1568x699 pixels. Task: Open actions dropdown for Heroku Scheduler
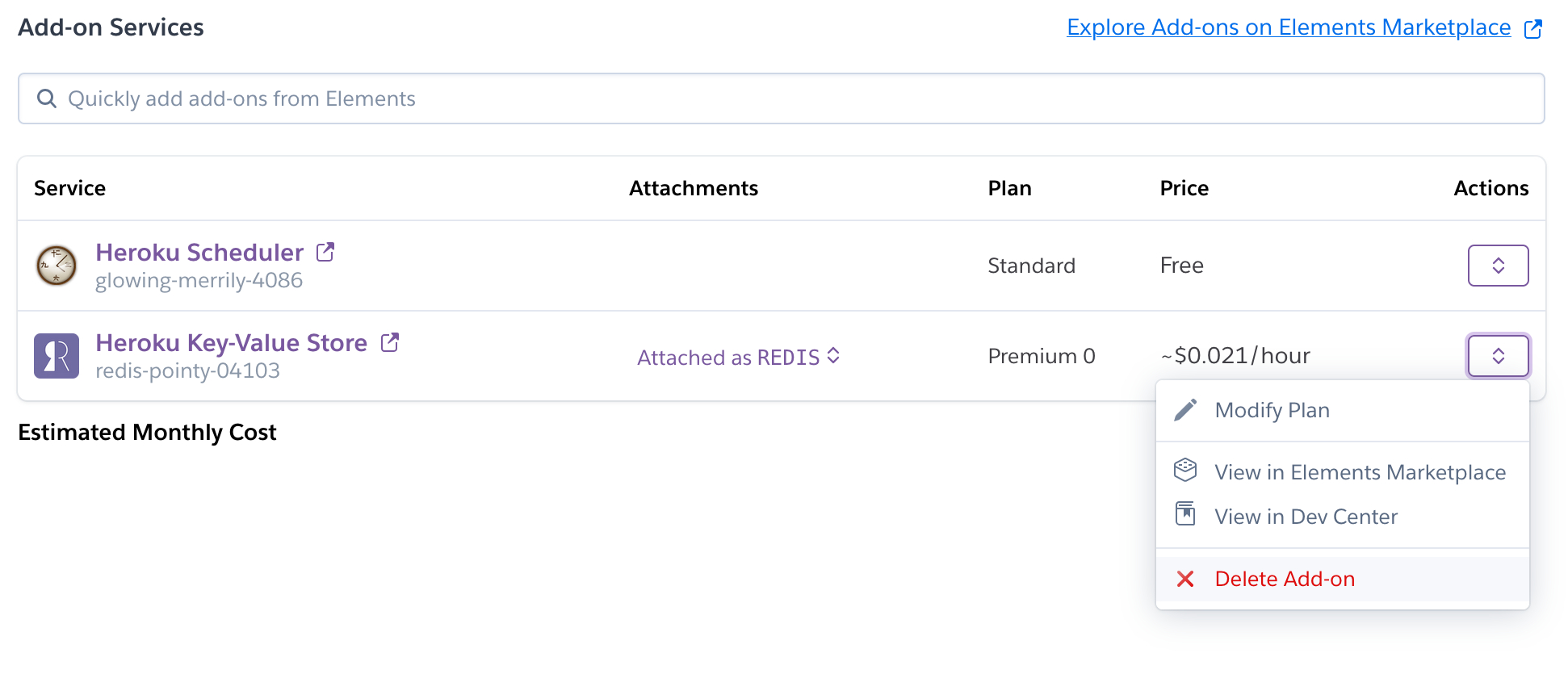click(x=1498, y=266)
